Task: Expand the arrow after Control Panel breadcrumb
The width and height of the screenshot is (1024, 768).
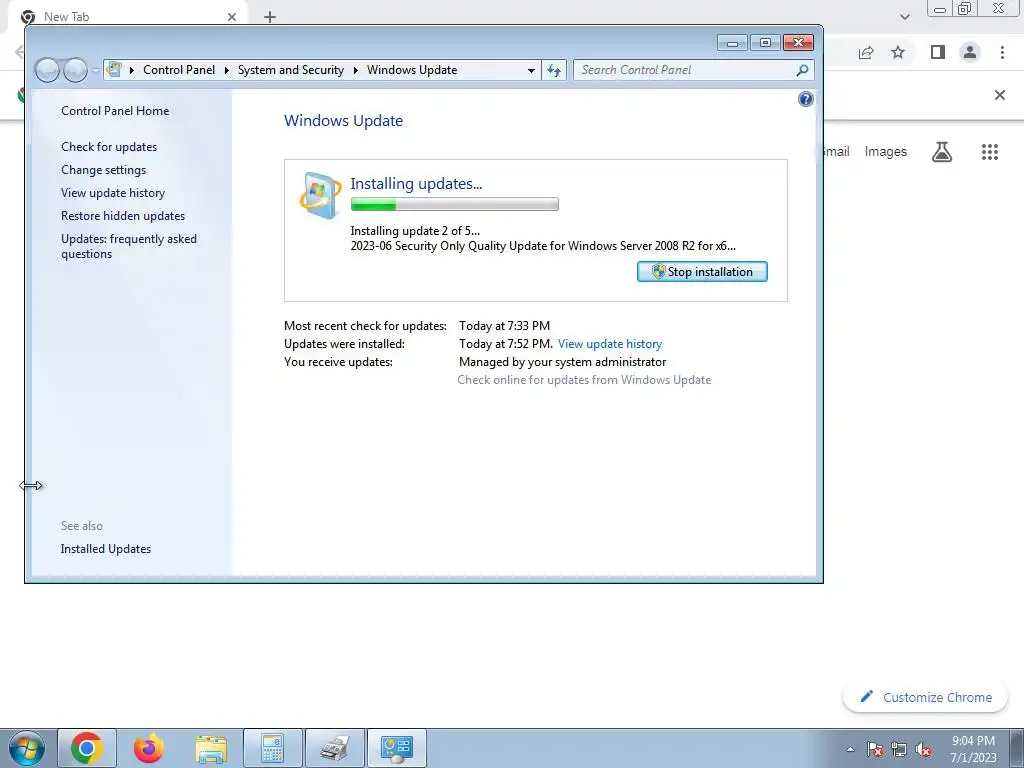Action: coord(227,70)
